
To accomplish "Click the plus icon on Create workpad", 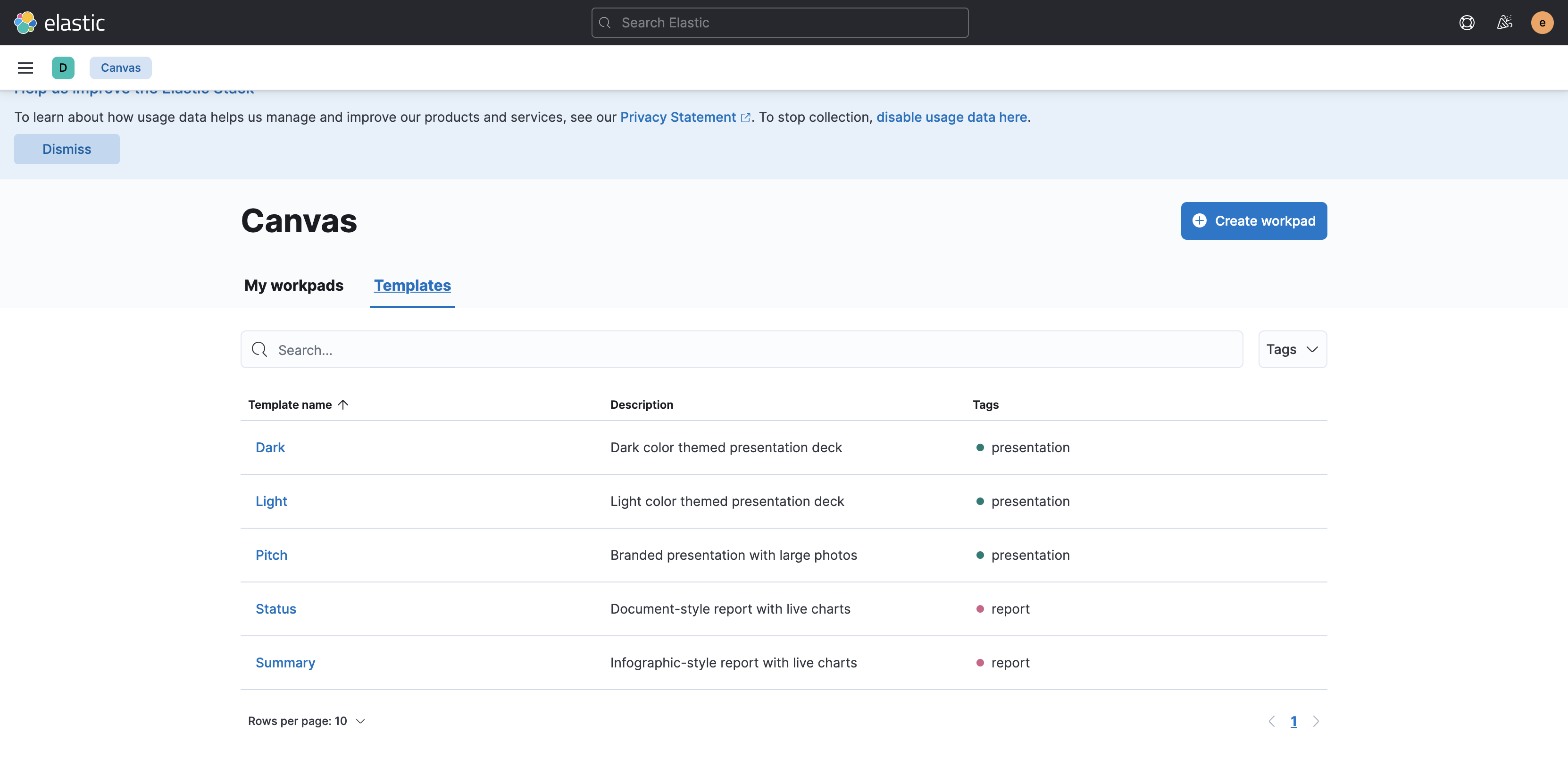I will tap(1199, 220).
